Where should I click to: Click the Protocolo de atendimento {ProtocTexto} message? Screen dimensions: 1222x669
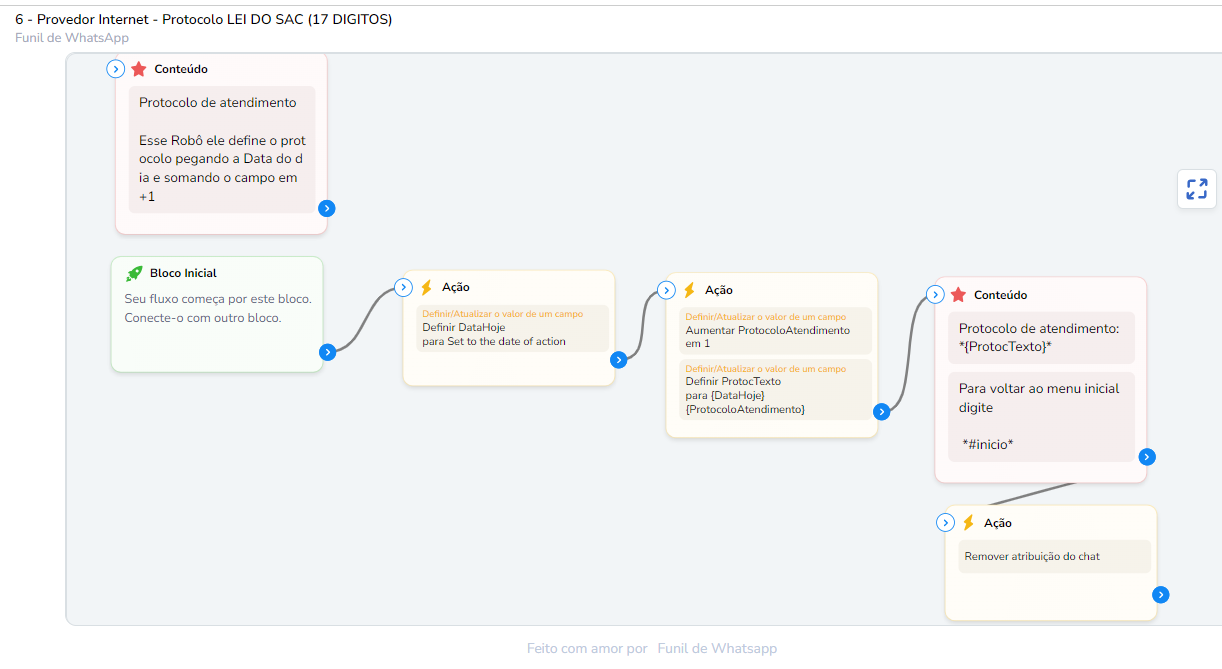point(1040,337)
